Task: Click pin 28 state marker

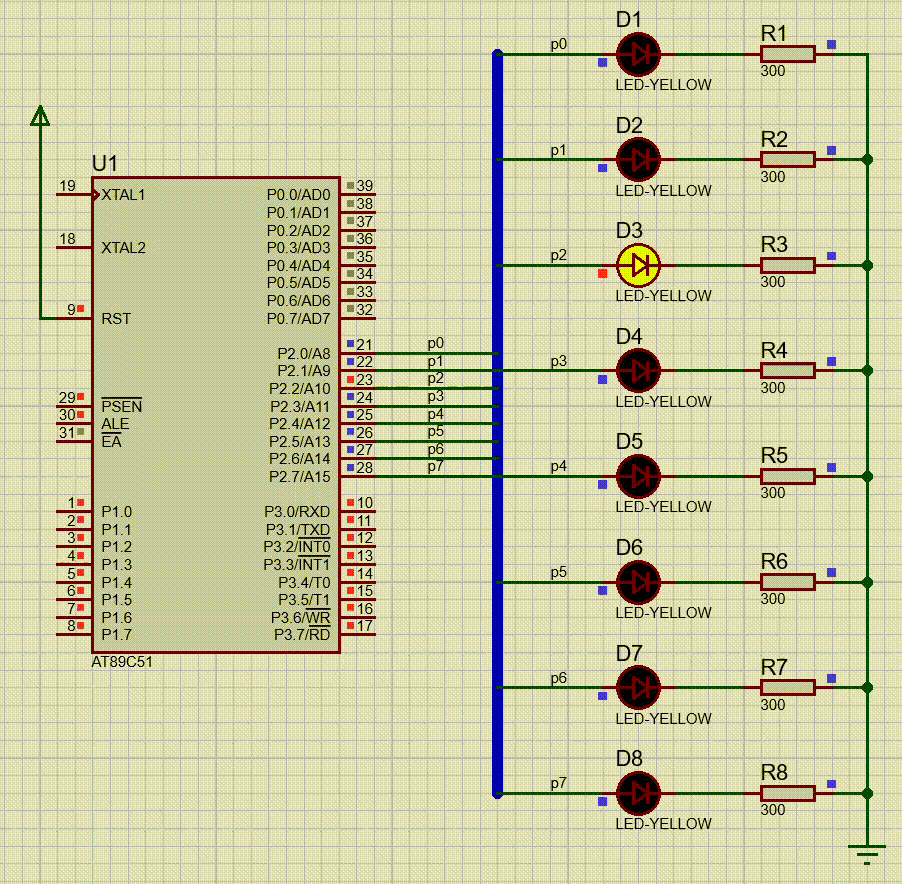Action: coord(350,467)
